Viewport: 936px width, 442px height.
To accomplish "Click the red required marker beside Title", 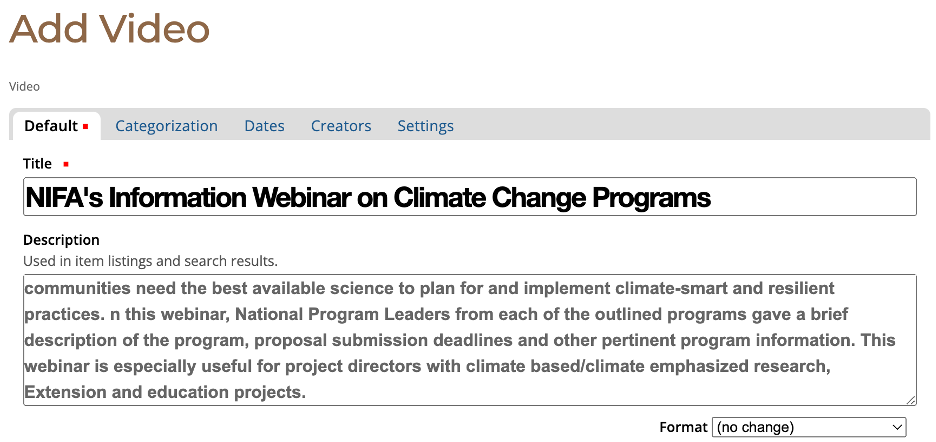I will pos(66,164).
